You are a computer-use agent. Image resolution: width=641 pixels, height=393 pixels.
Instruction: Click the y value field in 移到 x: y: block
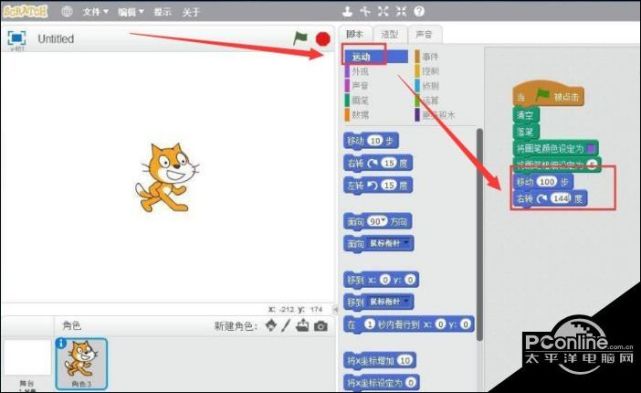click(x=410, y=280)
